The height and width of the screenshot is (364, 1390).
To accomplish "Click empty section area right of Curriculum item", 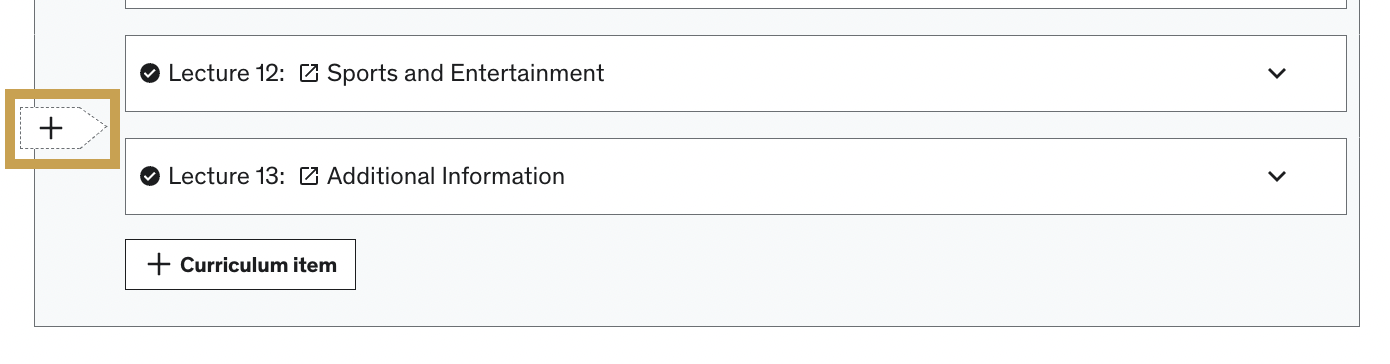I will [x=850, y=264].
